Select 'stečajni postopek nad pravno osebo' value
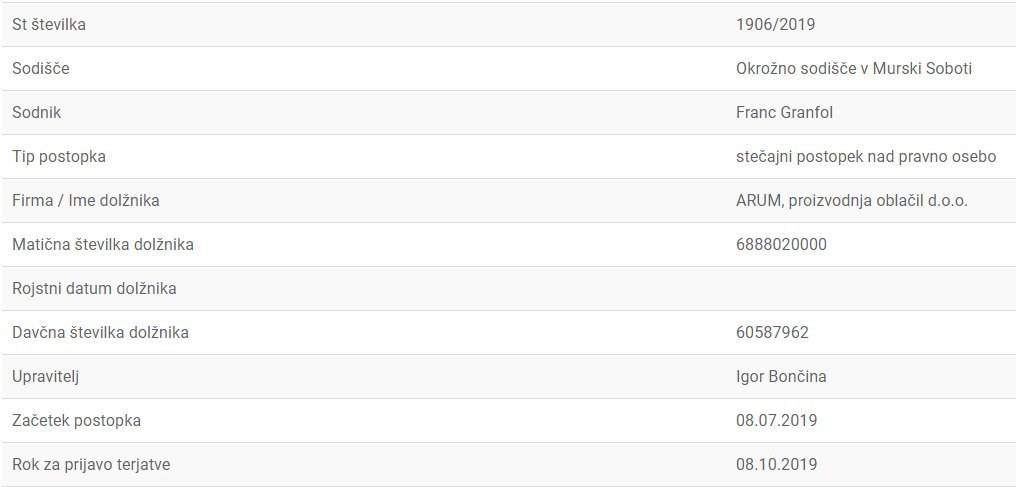Screen dimensions: 1016x487 [865, 157]
